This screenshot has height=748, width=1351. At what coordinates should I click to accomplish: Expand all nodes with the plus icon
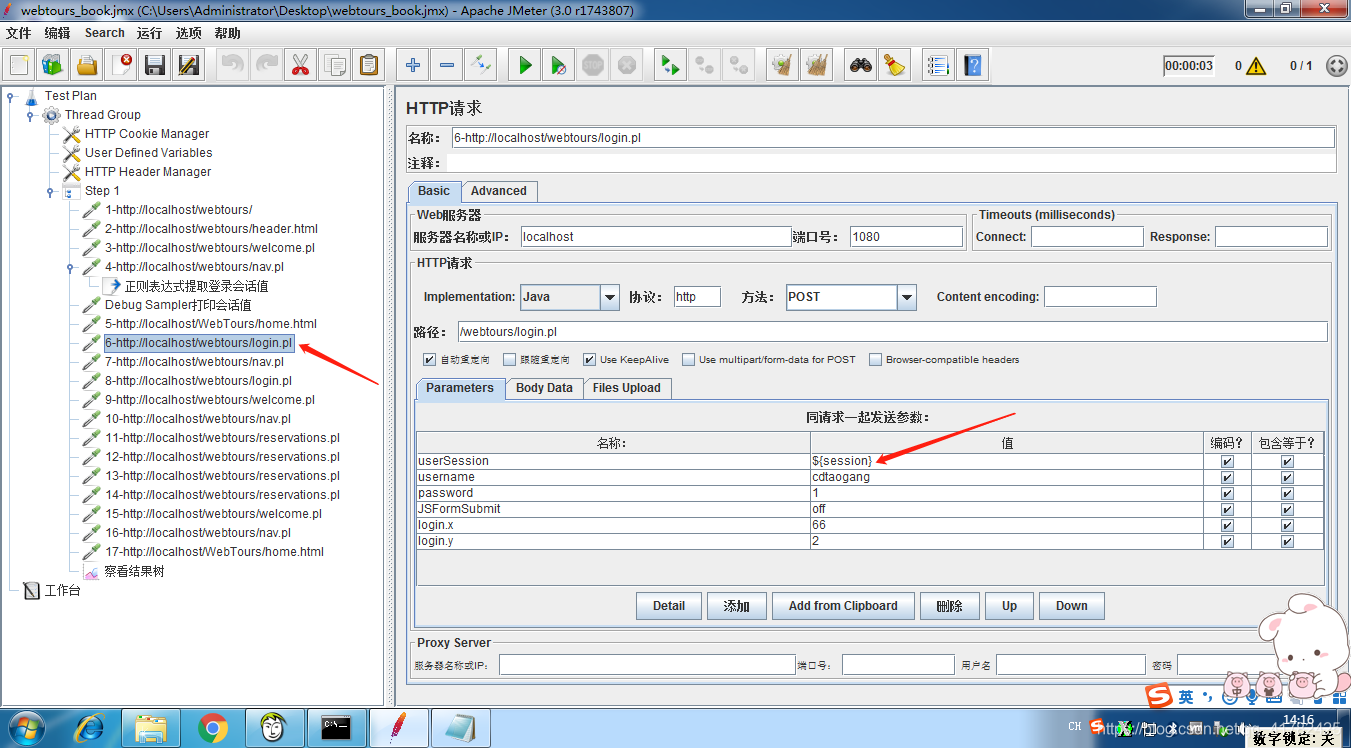click(x=413, y=66)
